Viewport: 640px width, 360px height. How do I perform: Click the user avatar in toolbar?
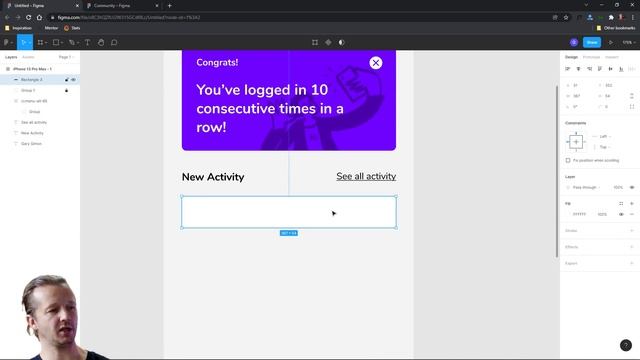tap(574, 42)
